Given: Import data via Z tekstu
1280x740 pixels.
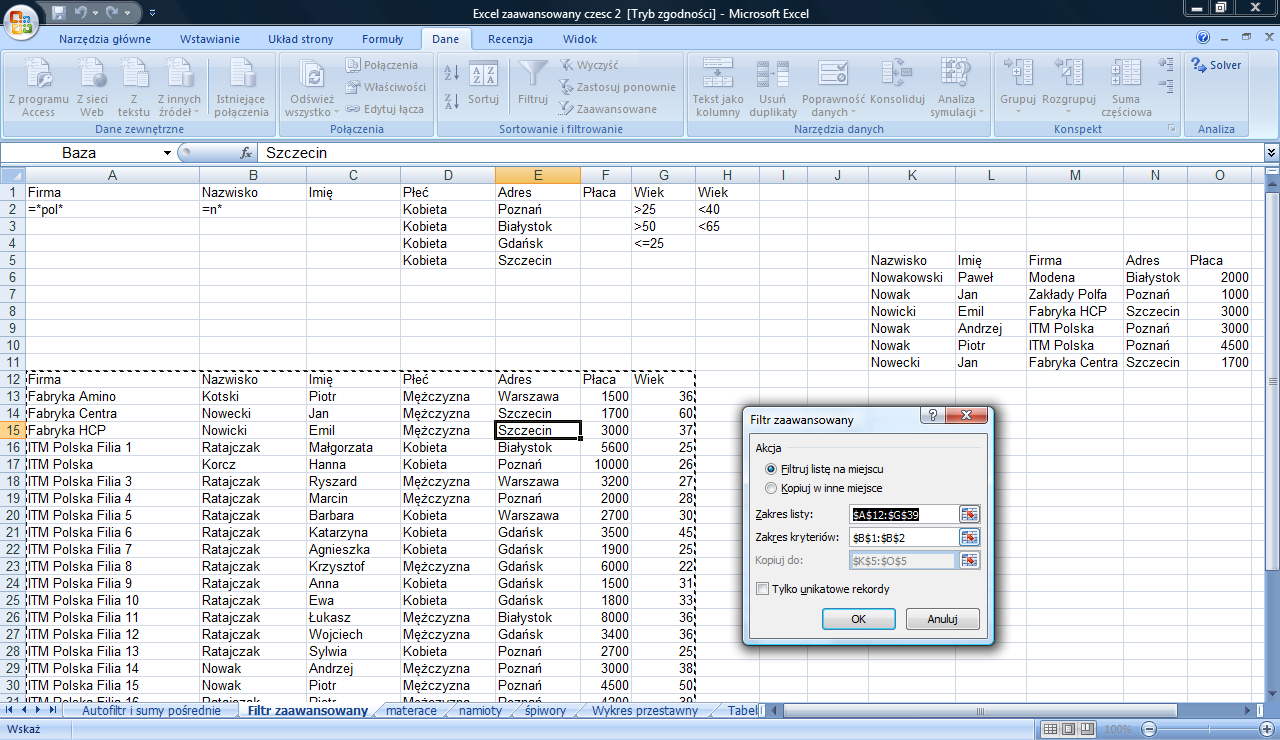Looking at the screenshot, I should (x=133, y=88).
